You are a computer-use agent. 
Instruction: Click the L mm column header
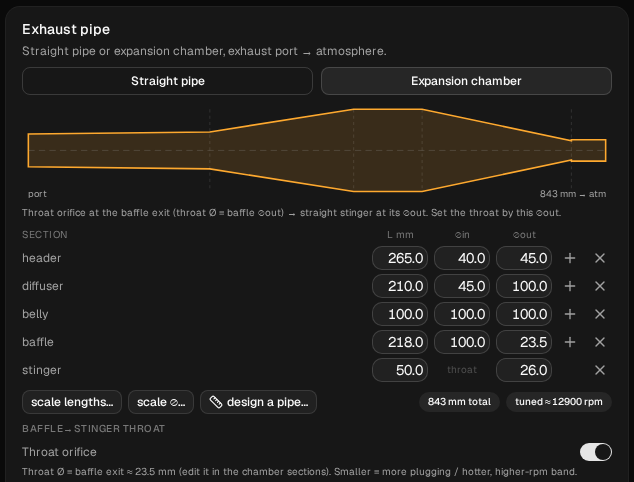click(400, 235)
